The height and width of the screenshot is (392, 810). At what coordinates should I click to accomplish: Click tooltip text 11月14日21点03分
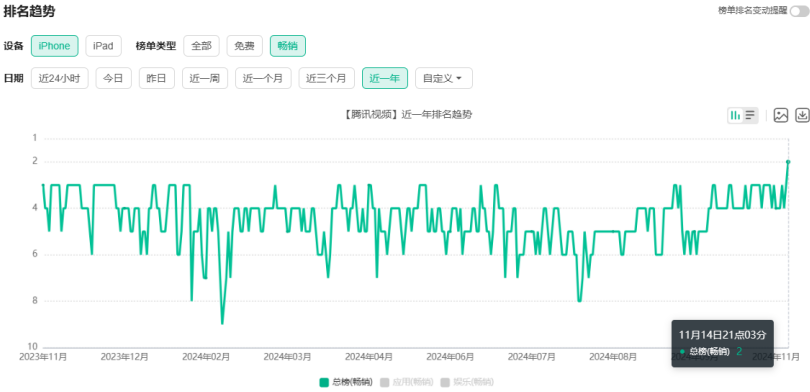722,335
